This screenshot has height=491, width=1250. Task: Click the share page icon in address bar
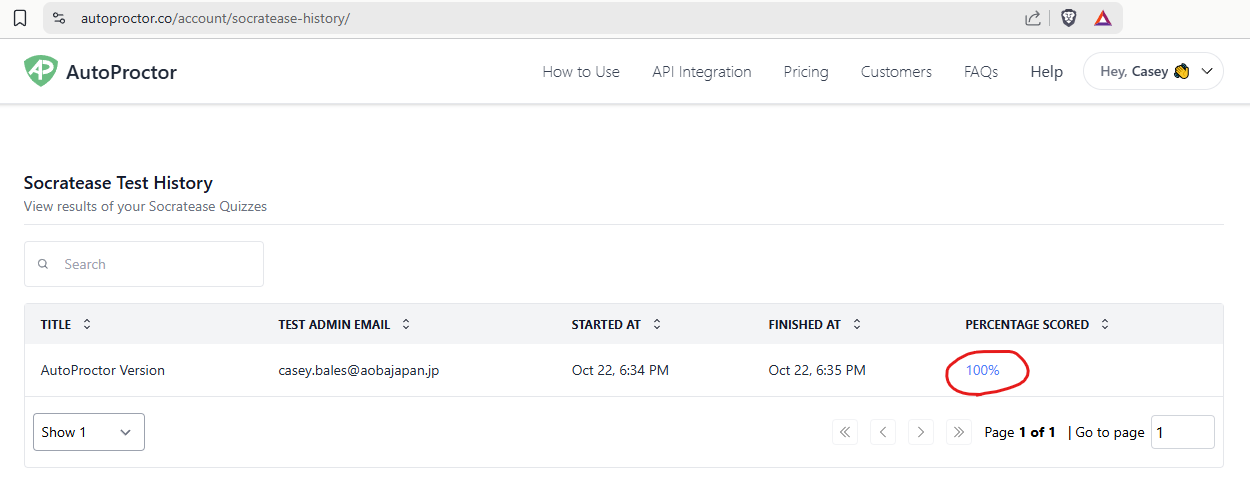coord(1033,18)
